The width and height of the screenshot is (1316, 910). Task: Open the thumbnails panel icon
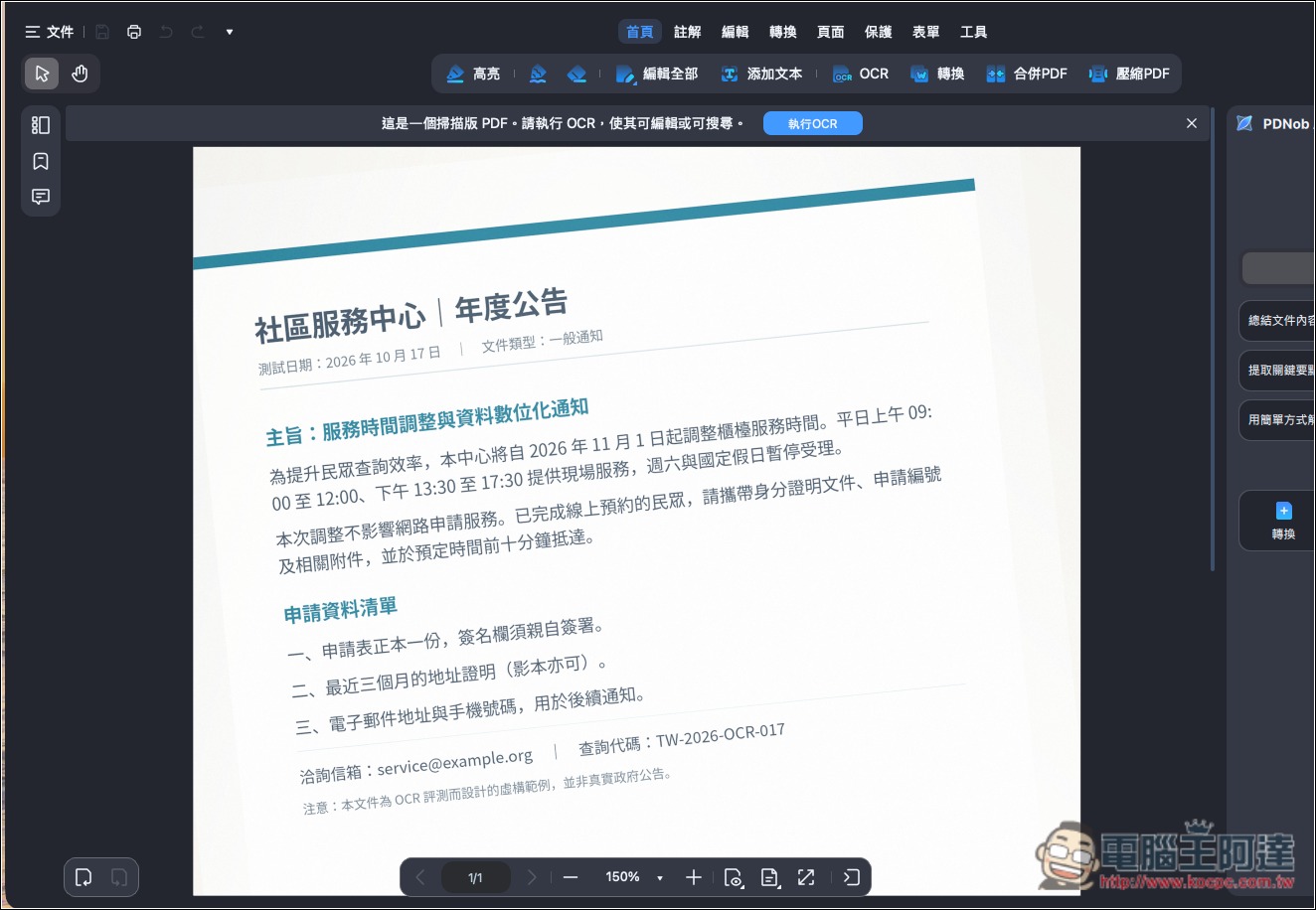pos(41,125)
